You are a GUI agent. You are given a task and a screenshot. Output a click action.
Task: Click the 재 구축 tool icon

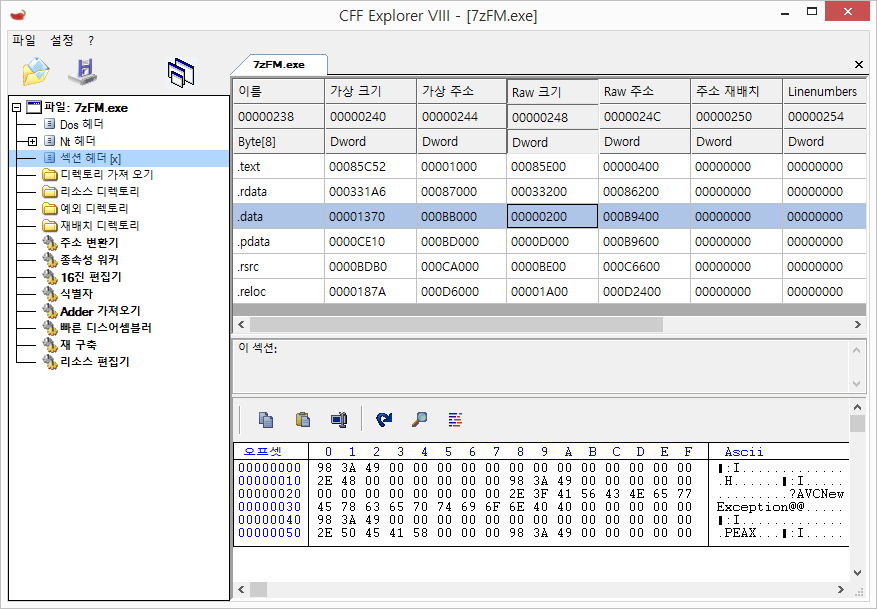click(50, 345)
